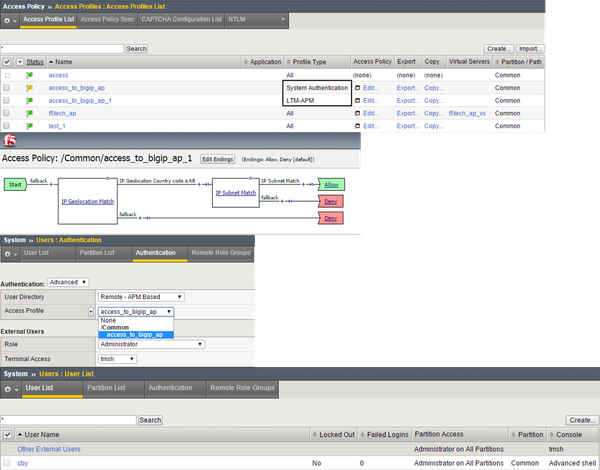This screenshot has height=470, width=600.
Task: Add item after IP Geolocation Country code branch
Action: click(199, 184)
